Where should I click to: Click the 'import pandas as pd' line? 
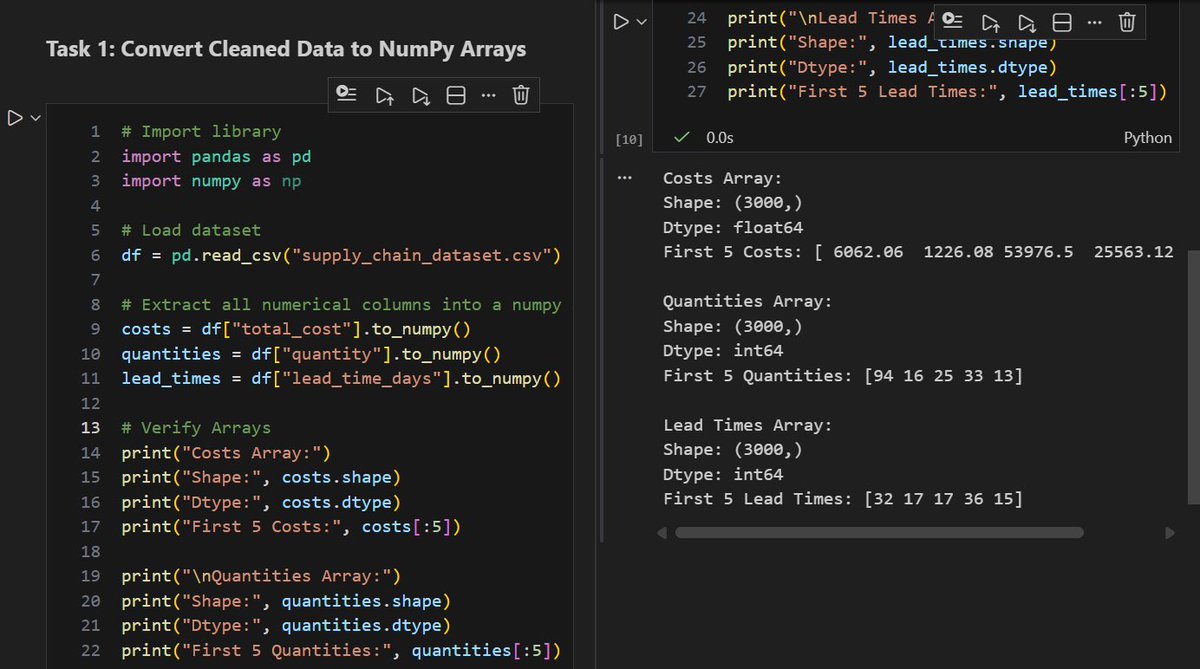coord(216,156)
